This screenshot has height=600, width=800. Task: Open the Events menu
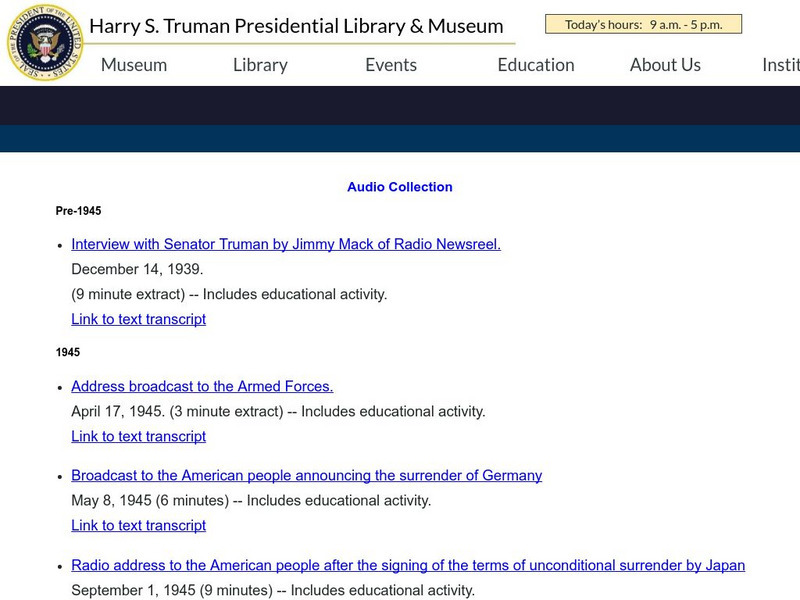point(391,64)
